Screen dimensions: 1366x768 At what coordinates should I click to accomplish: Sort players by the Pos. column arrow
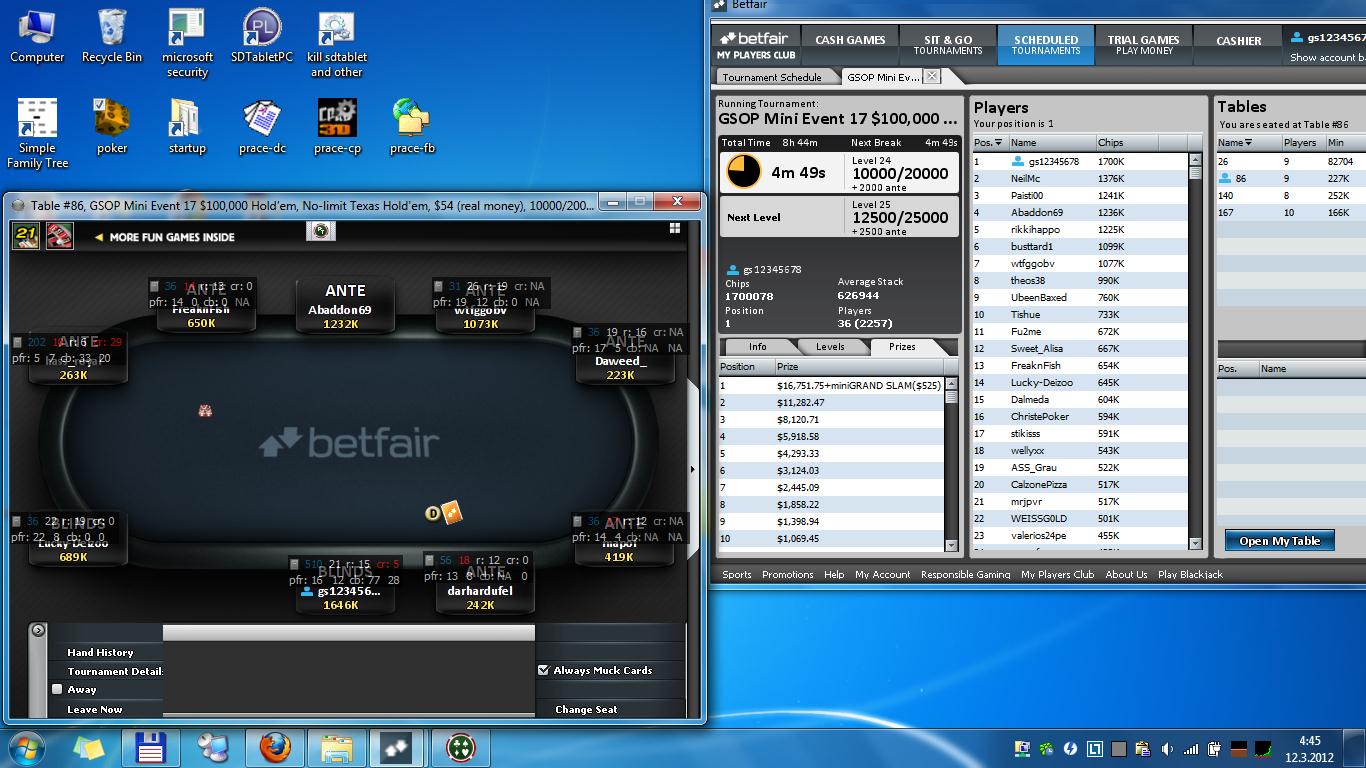pyautogui.click(x=997, y=143)
